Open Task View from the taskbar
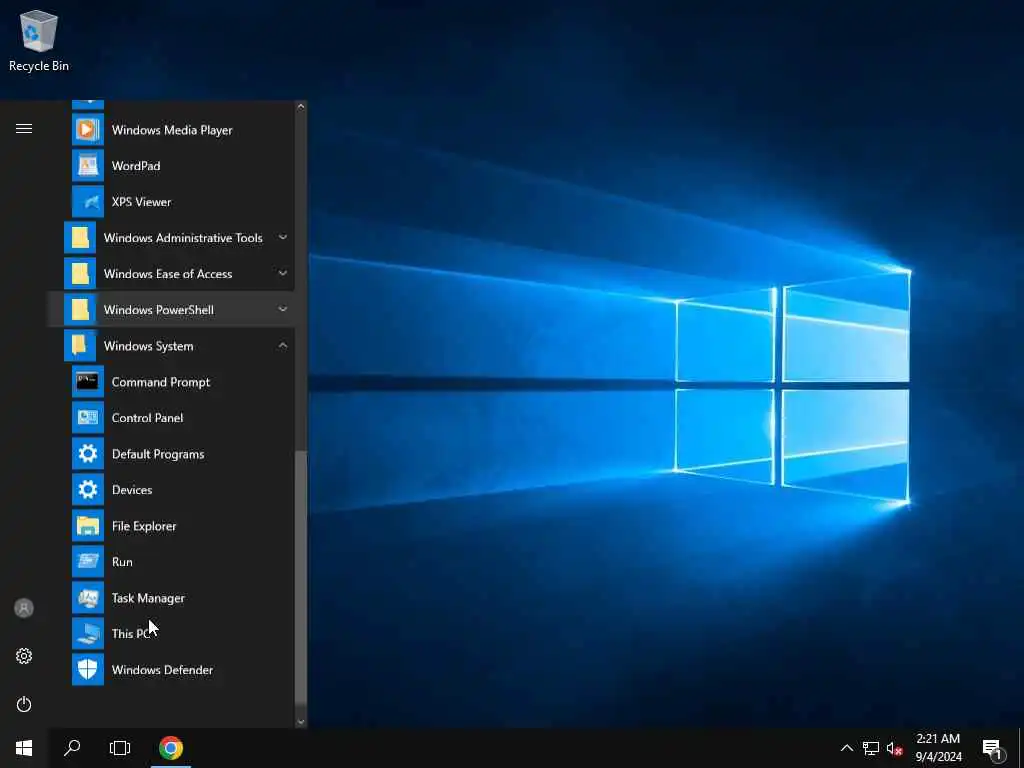Viewport: 1024px width, 768px height. 120,748
